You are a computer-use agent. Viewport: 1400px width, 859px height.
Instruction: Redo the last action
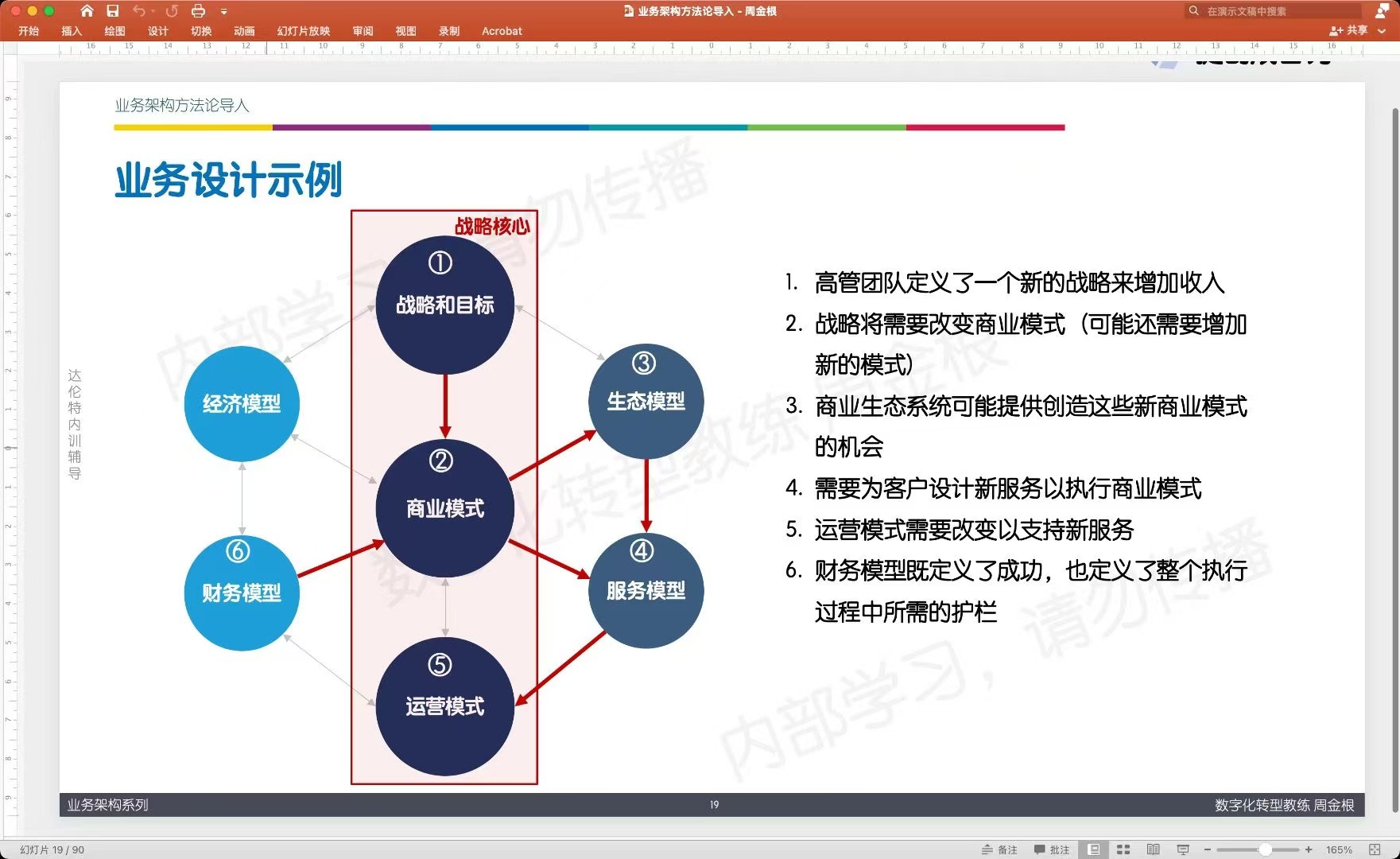172,11
